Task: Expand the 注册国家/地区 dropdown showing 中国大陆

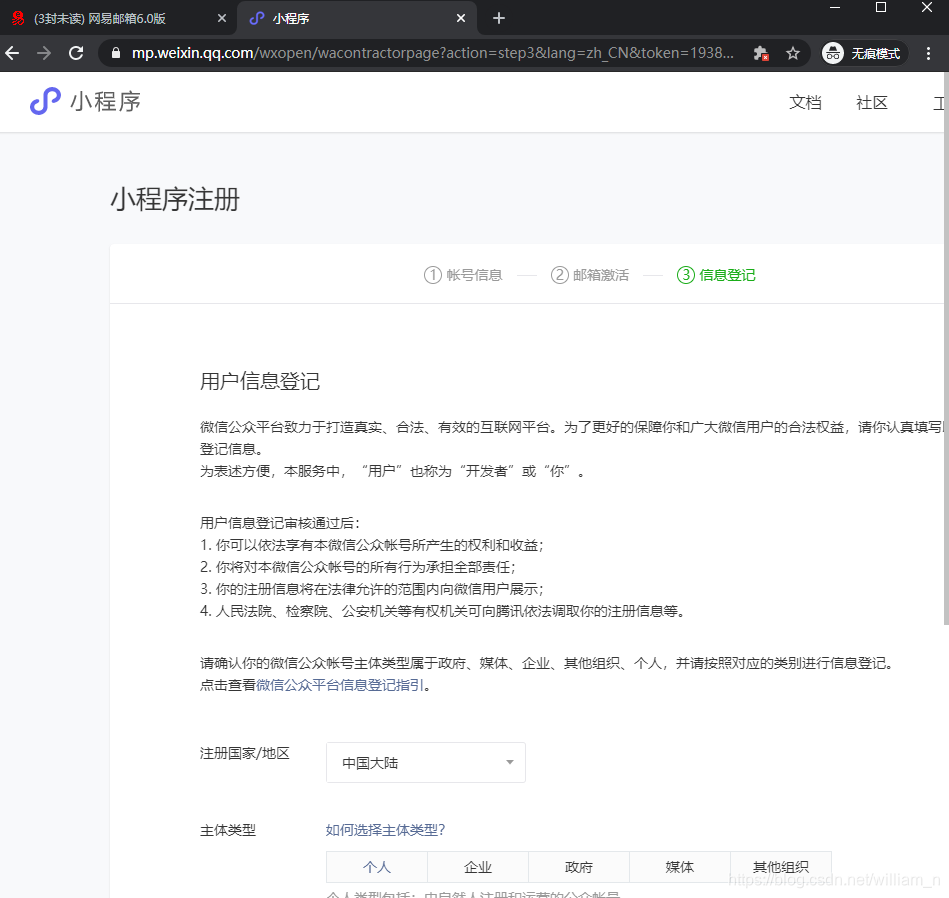Action: [425, 762]
